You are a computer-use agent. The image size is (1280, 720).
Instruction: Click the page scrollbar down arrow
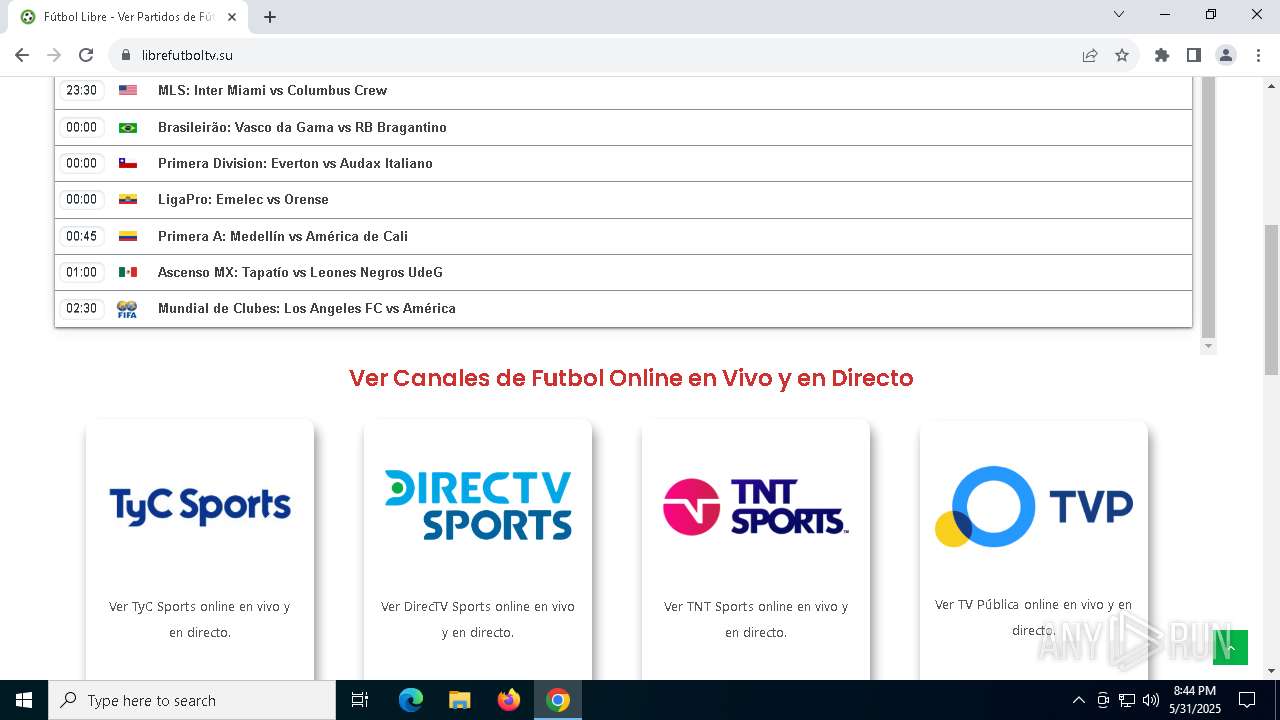pyautogui.click(x=1272, y=671)
